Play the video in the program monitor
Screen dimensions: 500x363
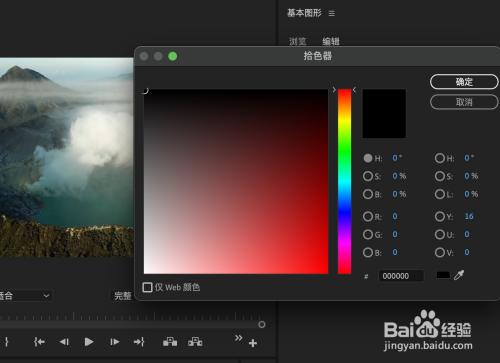click(x=89, y=342)
